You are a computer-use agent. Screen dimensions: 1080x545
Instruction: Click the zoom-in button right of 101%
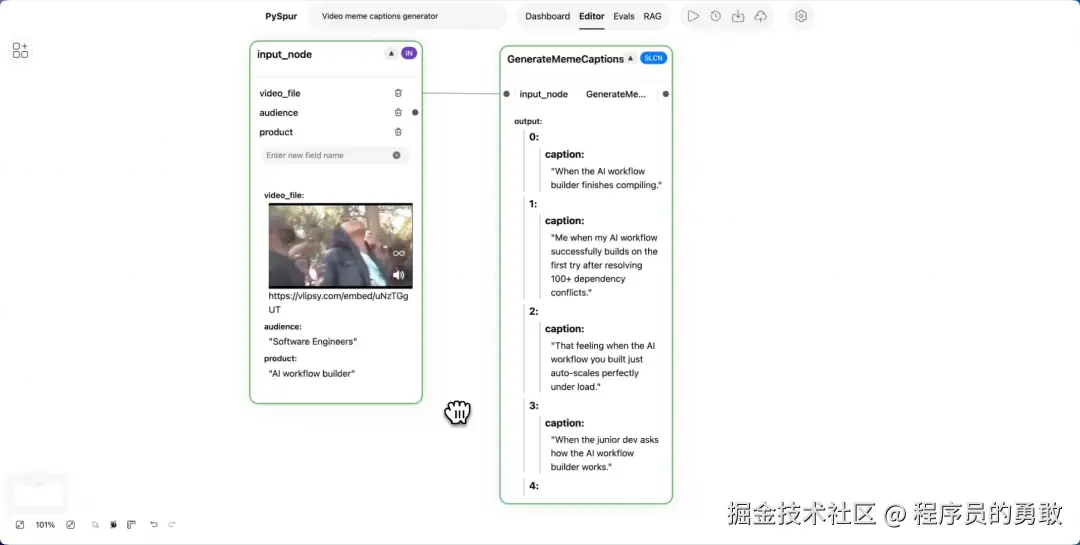pos(70,524)
